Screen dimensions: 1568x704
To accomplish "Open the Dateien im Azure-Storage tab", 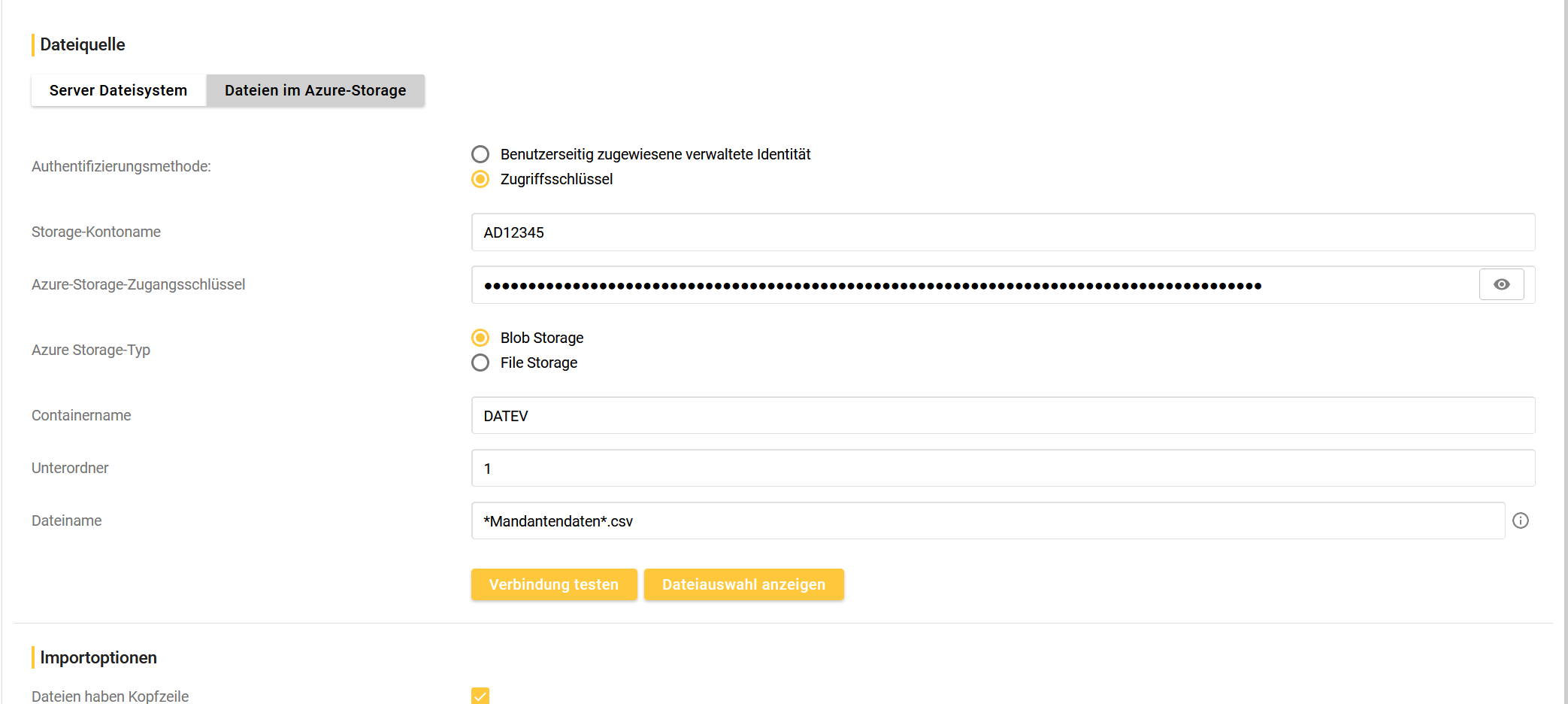I will click(315, 90).
